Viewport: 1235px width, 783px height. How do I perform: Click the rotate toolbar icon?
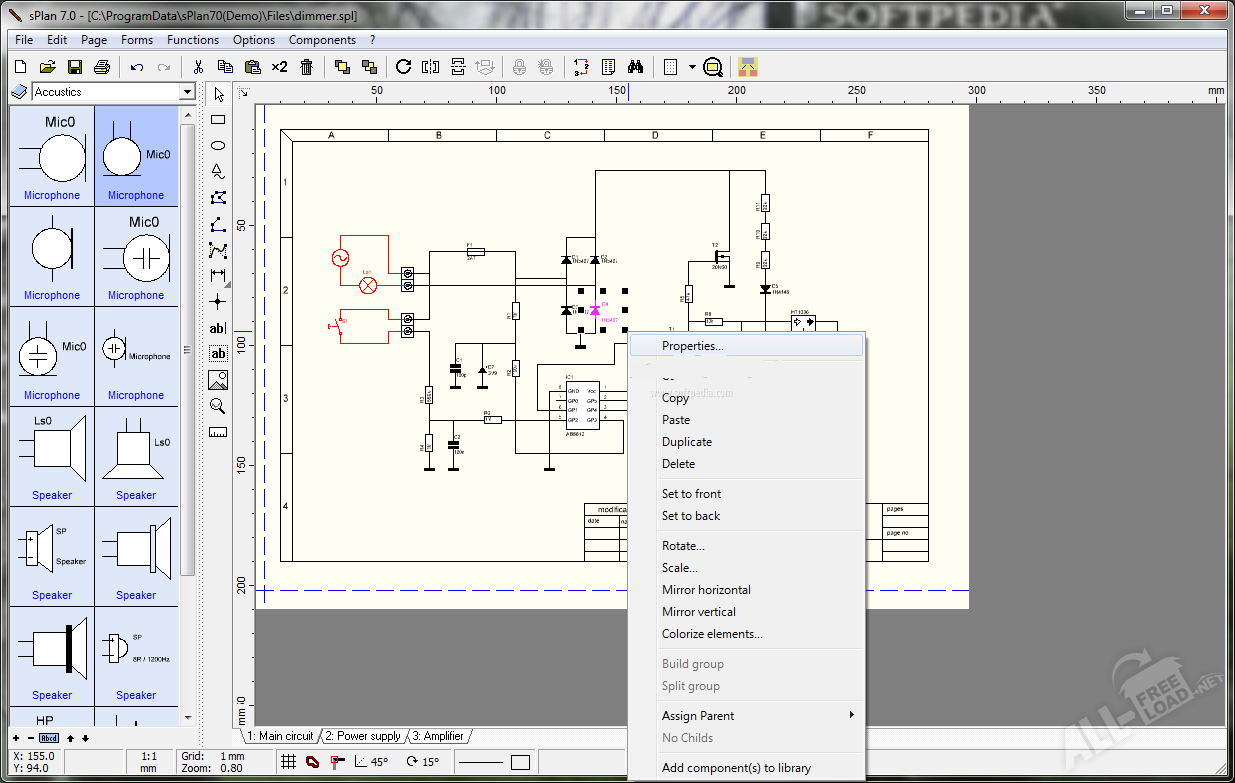pyautogui.click(x=403, y=67)
